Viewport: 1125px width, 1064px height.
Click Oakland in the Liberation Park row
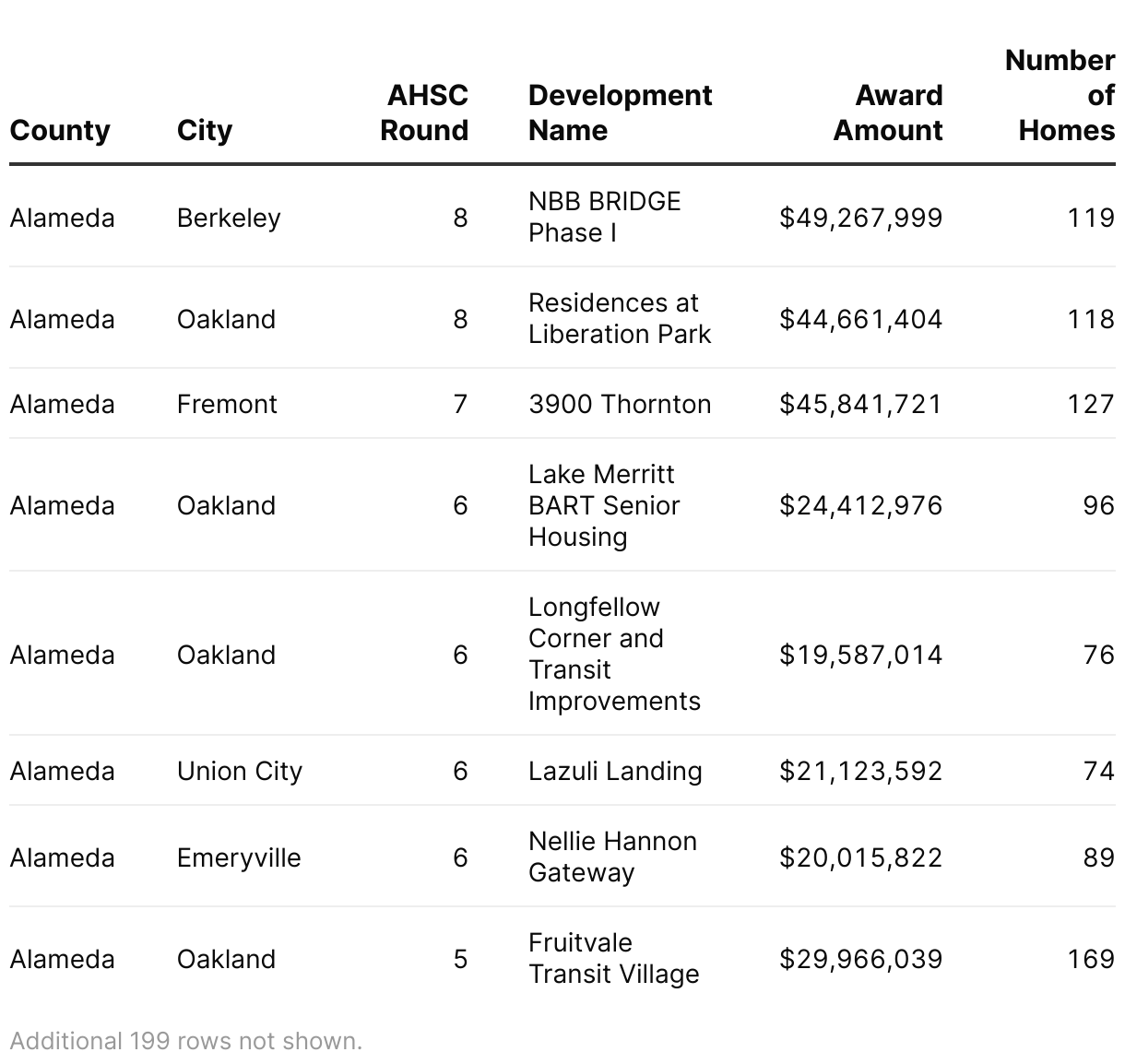226,319
